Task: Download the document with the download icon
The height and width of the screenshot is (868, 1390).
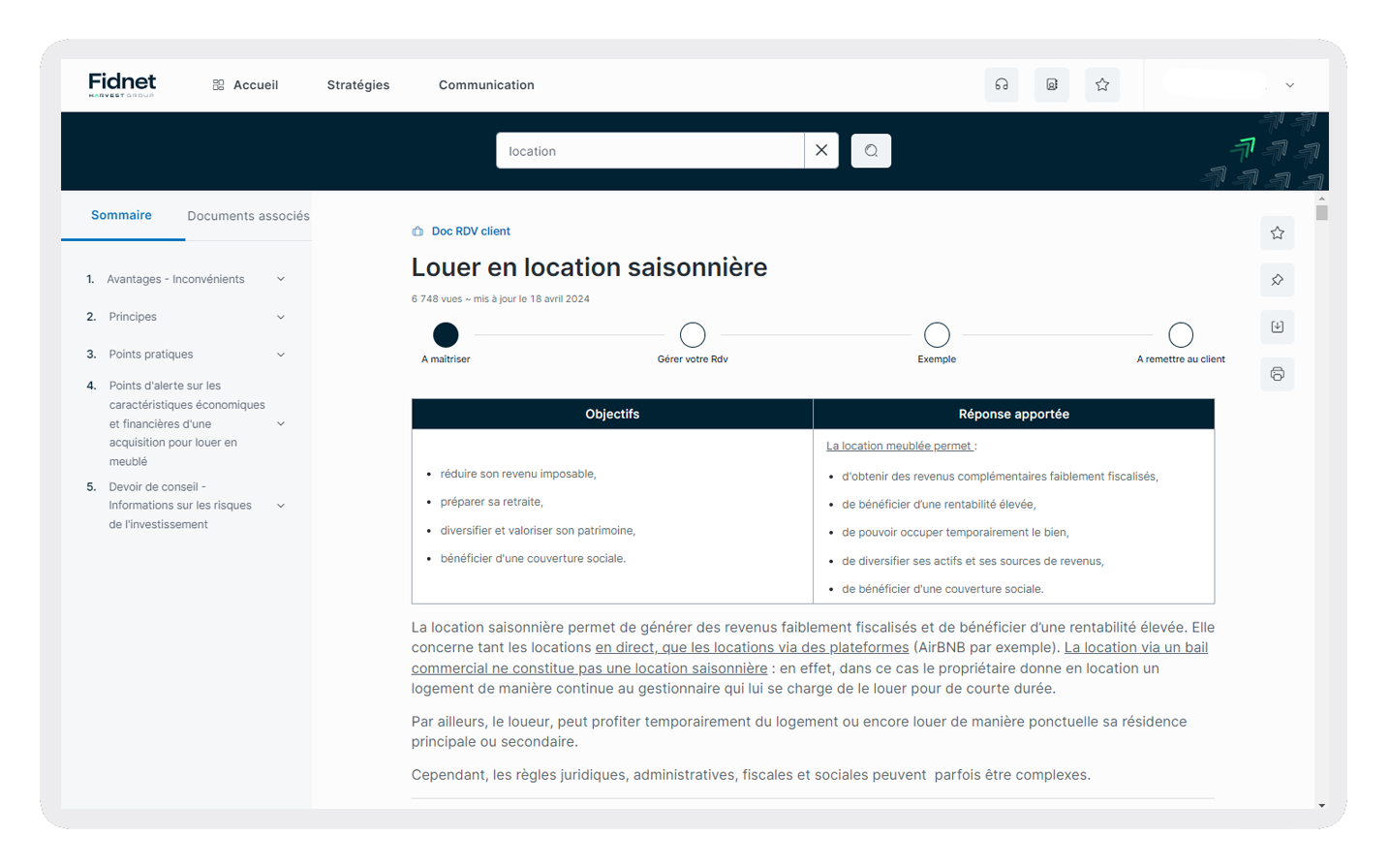Action: [x=1278, y=326]
